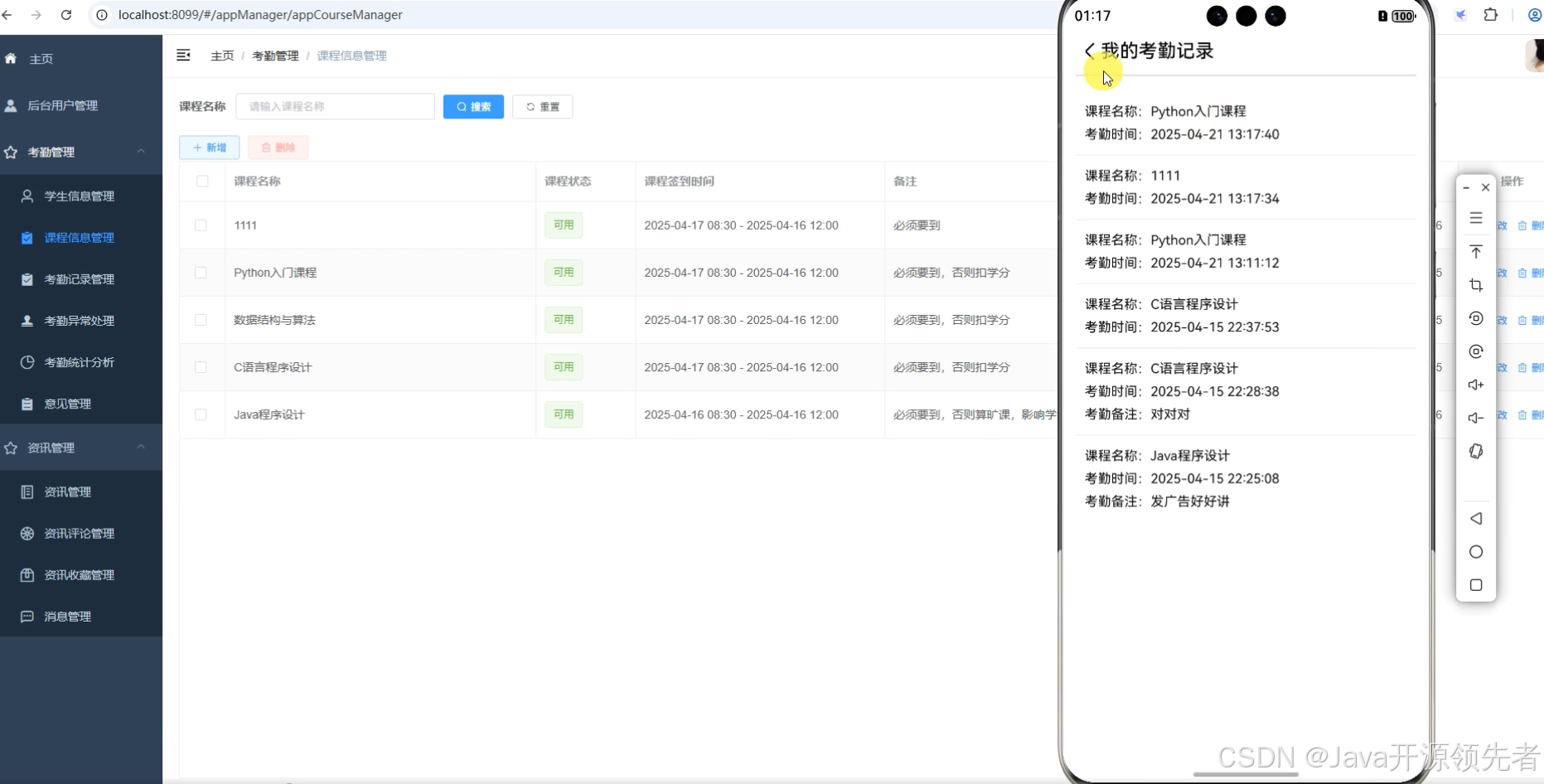Check the row checkbox for 数据结构与算法
The height and width of the screenshot is (784, 1544).
pos(201,320)
